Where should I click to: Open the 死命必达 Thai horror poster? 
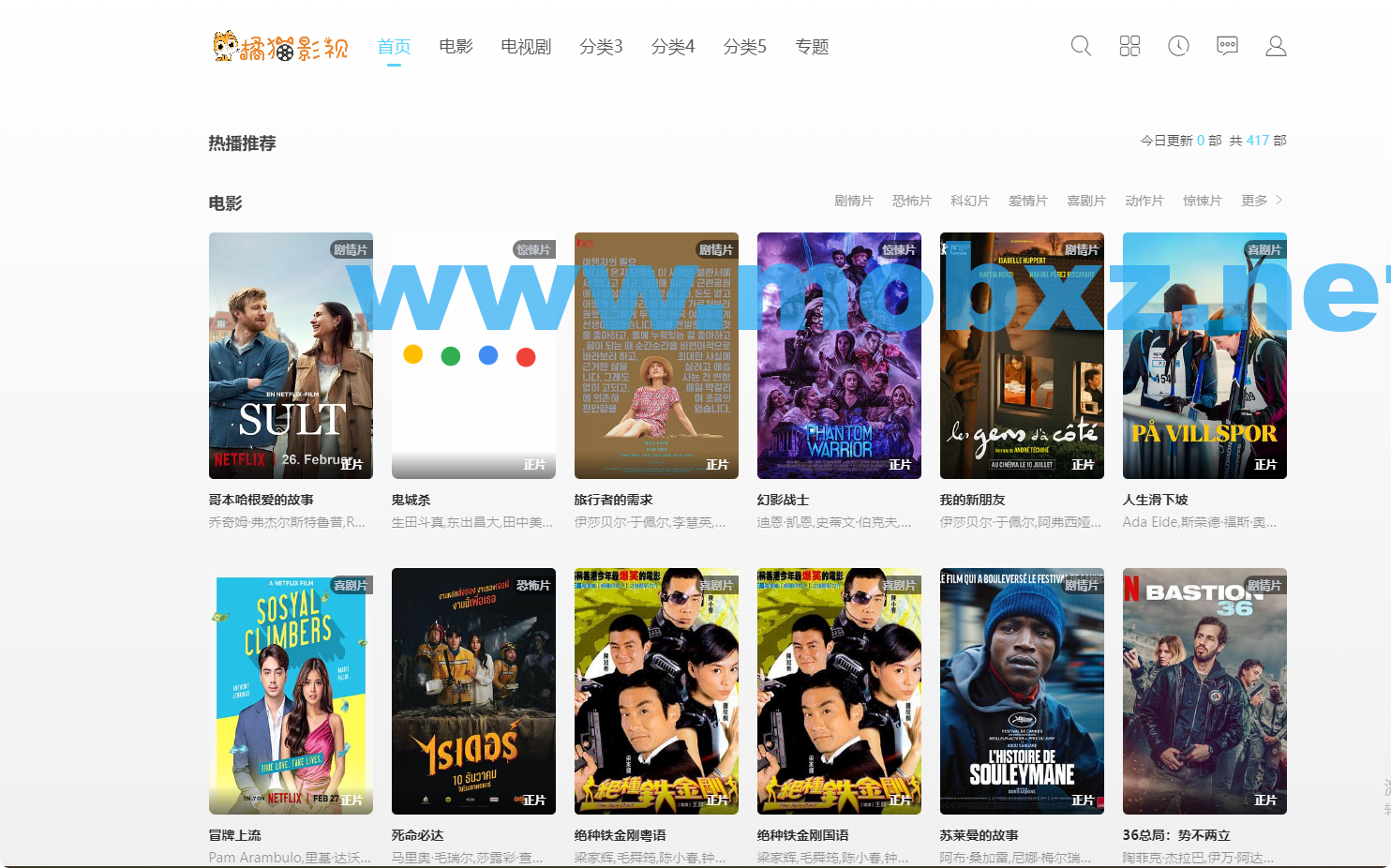(x=473, y=691)
